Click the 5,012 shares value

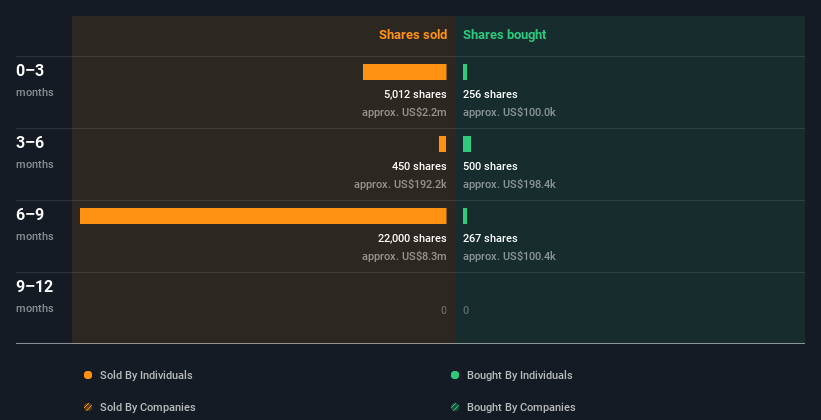415,94
